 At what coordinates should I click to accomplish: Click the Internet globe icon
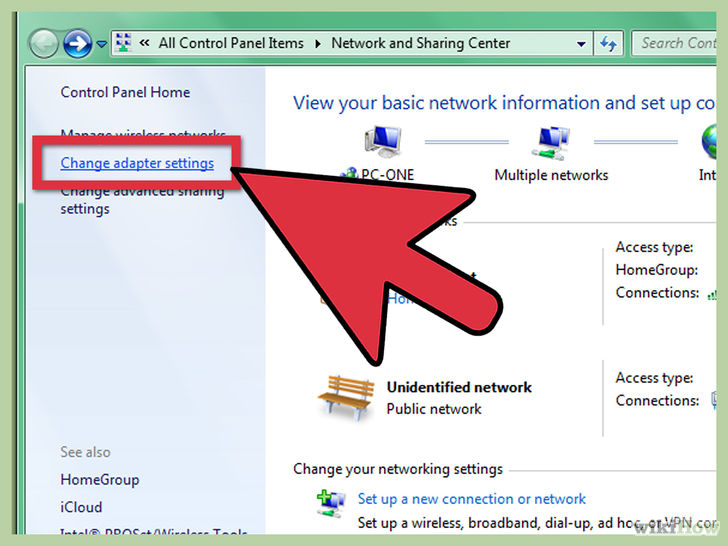pyautogui.click(x=709, y=141)
